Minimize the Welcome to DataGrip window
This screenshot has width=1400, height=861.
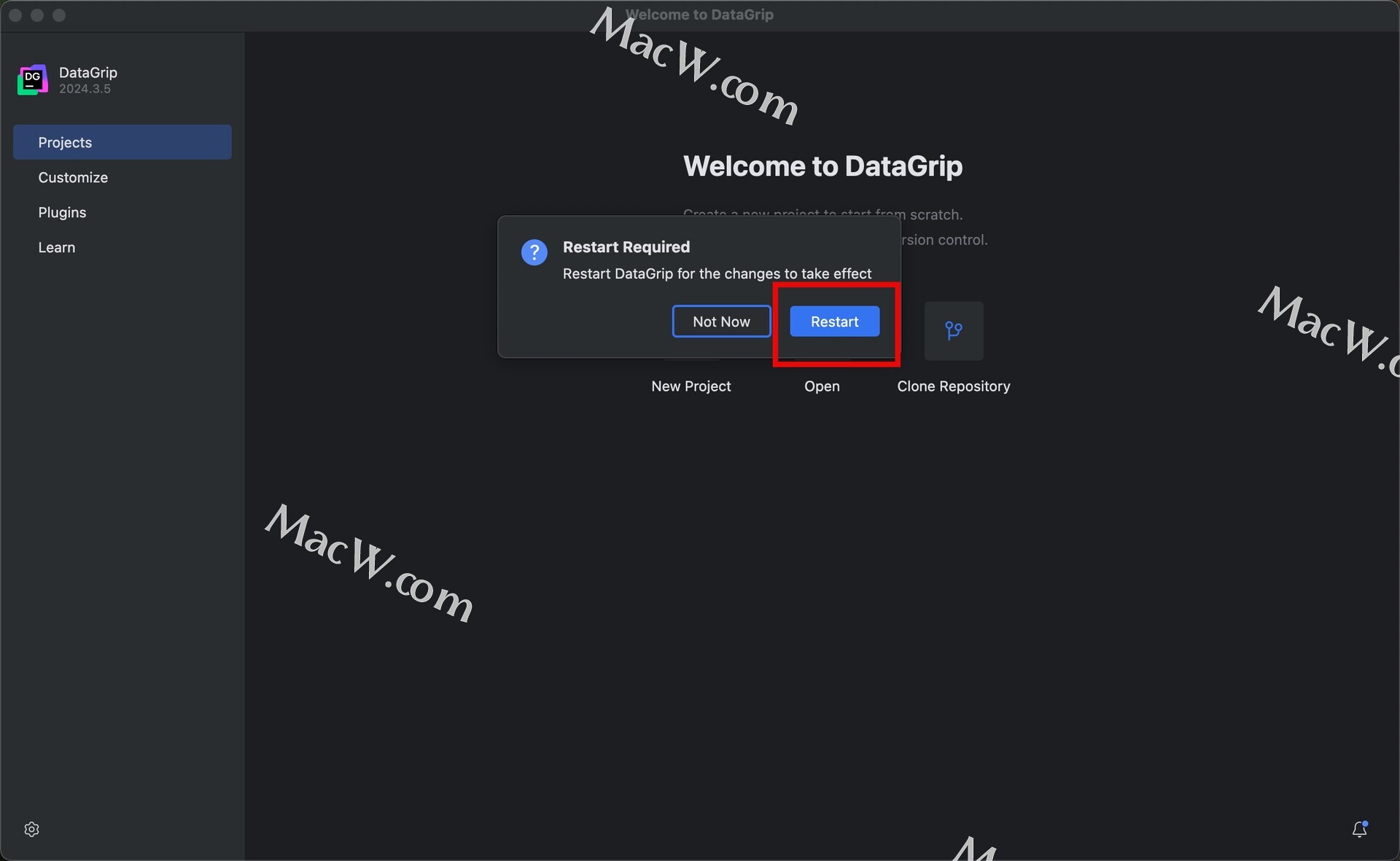(x=37, y=15)
